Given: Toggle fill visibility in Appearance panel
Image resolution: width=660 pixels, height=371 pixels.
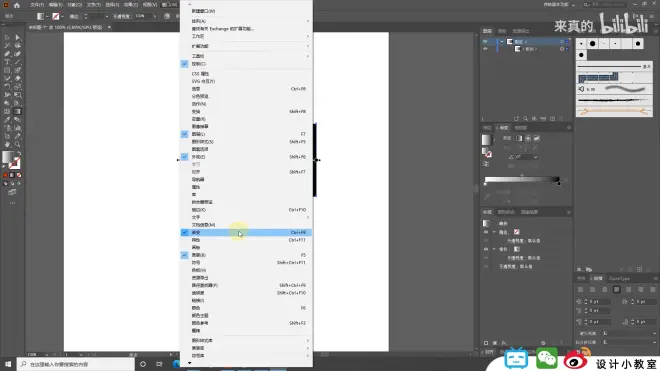Looking at the screenshot, I should tap(486, 249).
